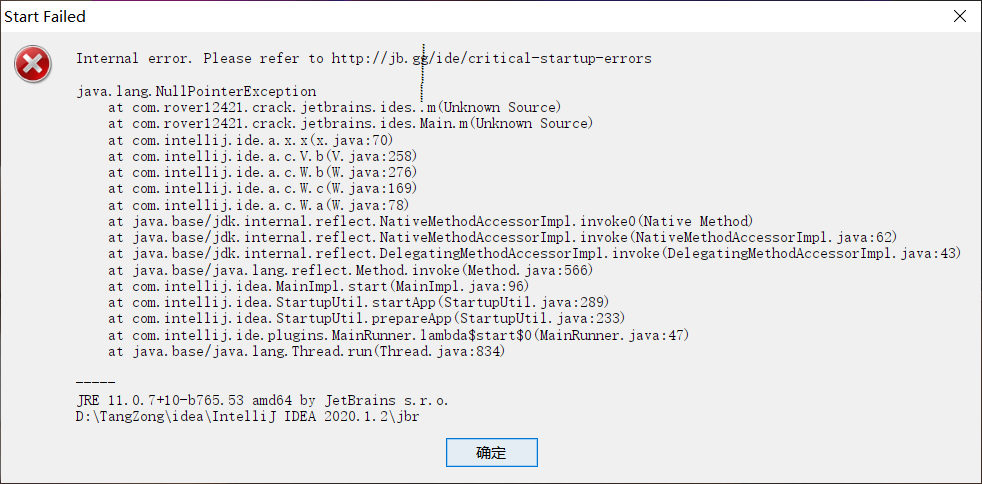Click the Start Failed title text

(45, 17)
